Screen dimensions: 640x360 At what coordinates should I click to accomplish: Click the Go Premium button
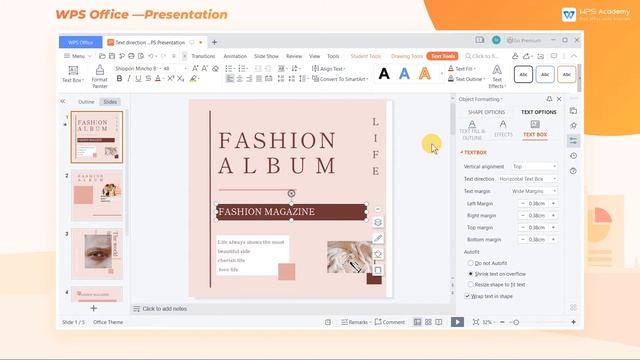524,40
